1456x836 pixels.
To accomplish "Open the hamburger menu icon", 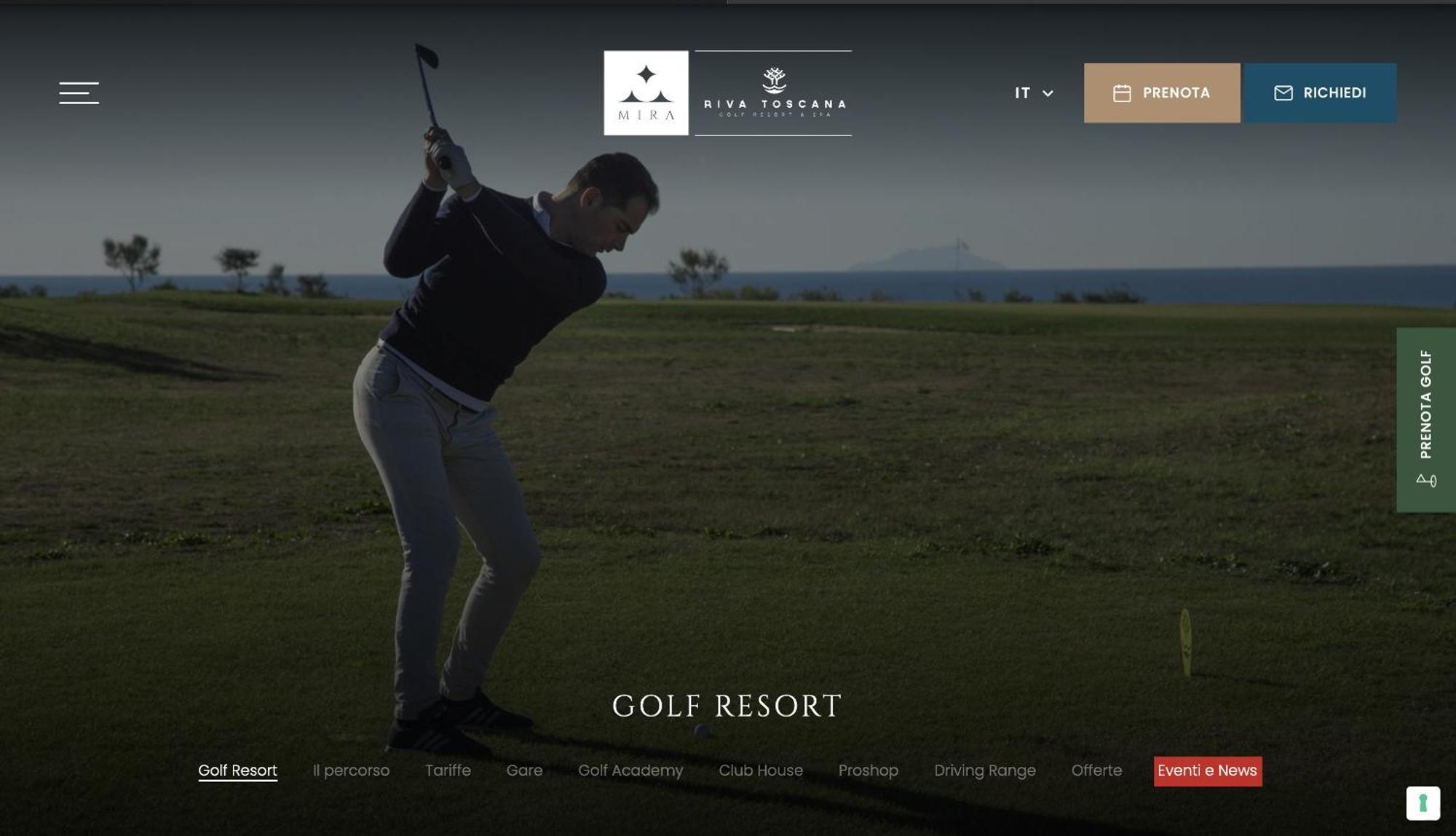I will [x=79, y=92].
